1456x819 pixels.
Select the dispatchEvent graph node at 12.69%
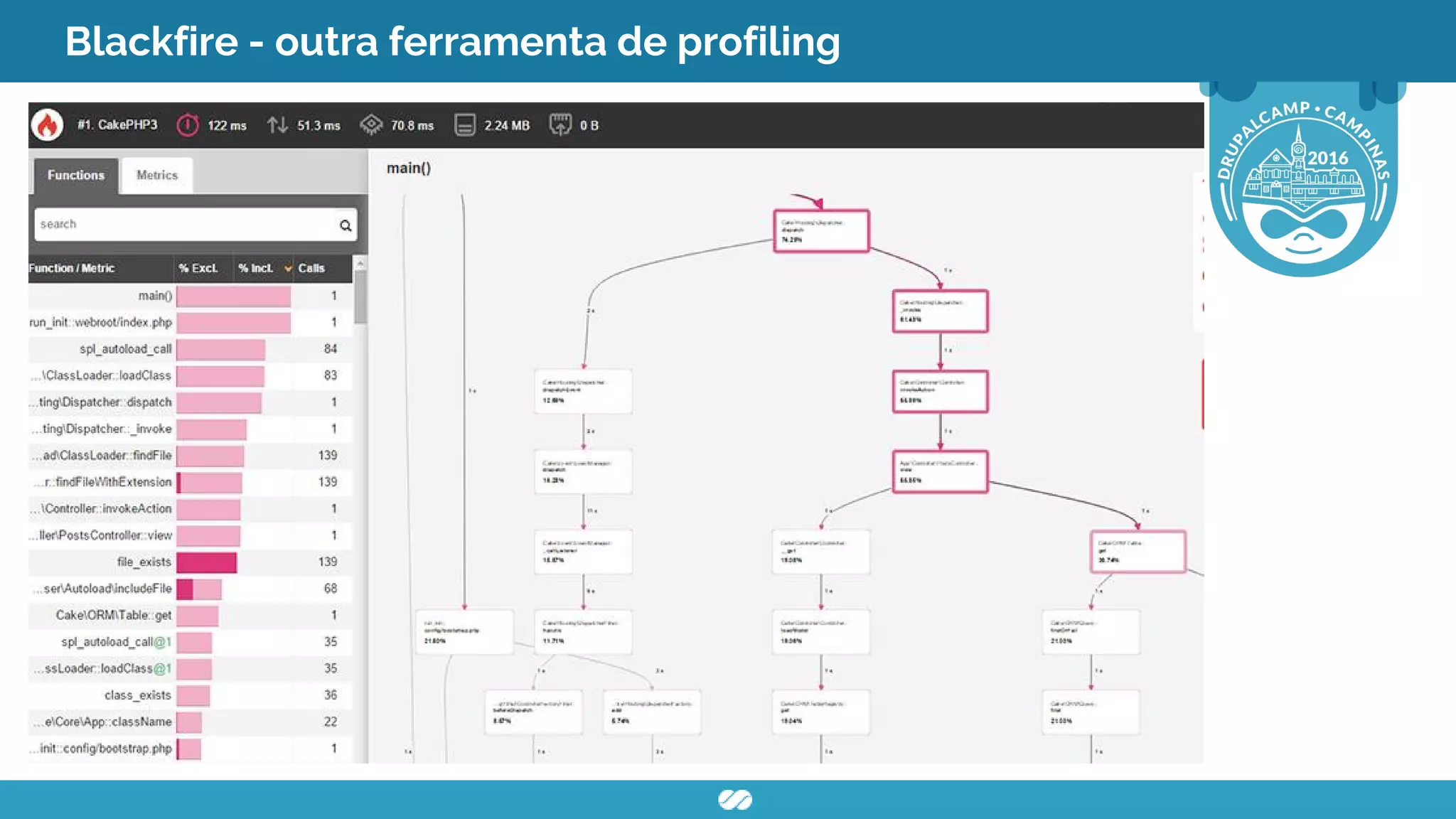(583, 392)
